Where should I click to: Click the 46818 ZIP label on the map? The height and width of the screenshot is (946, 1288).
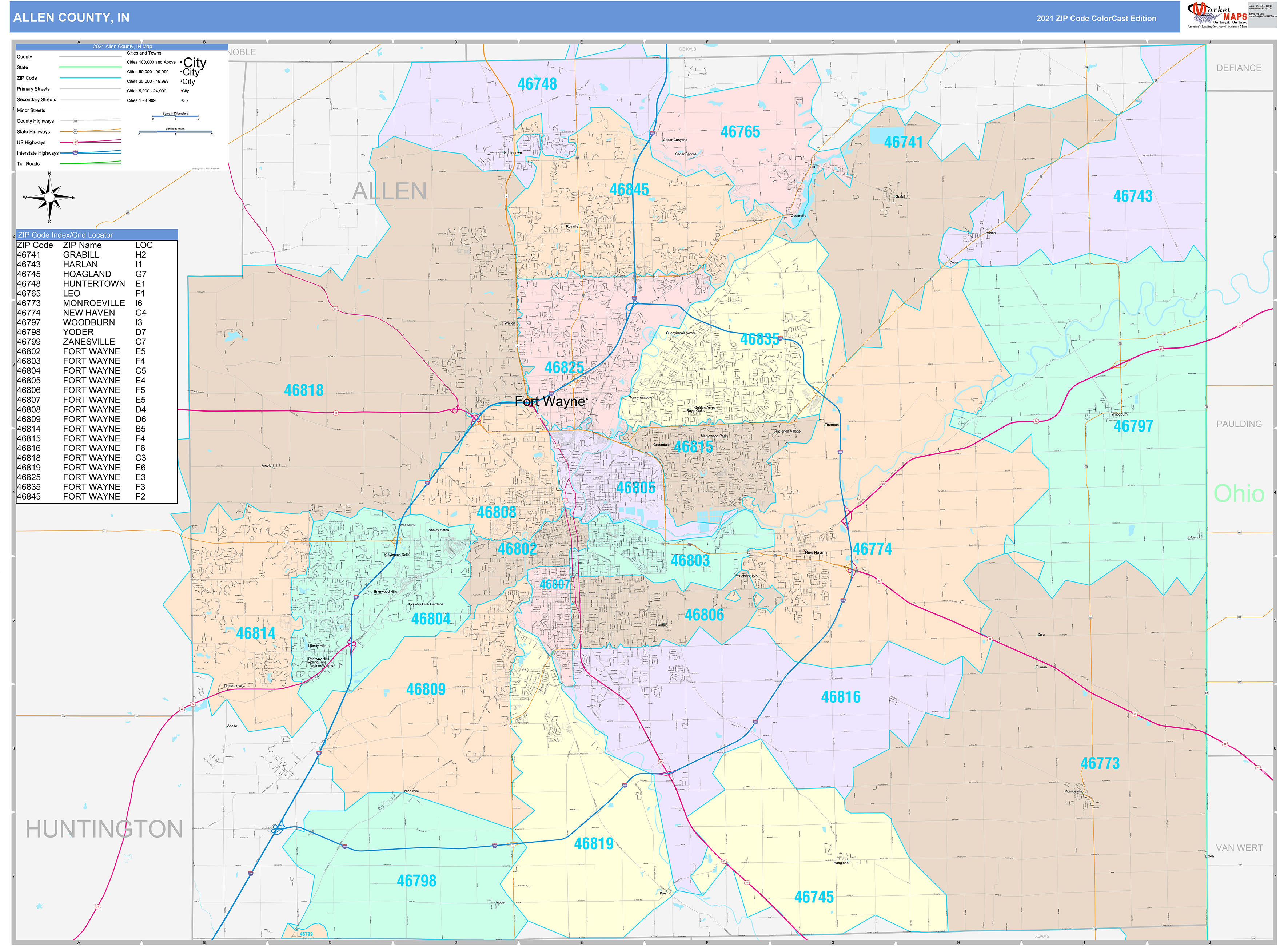pos(303,390)
